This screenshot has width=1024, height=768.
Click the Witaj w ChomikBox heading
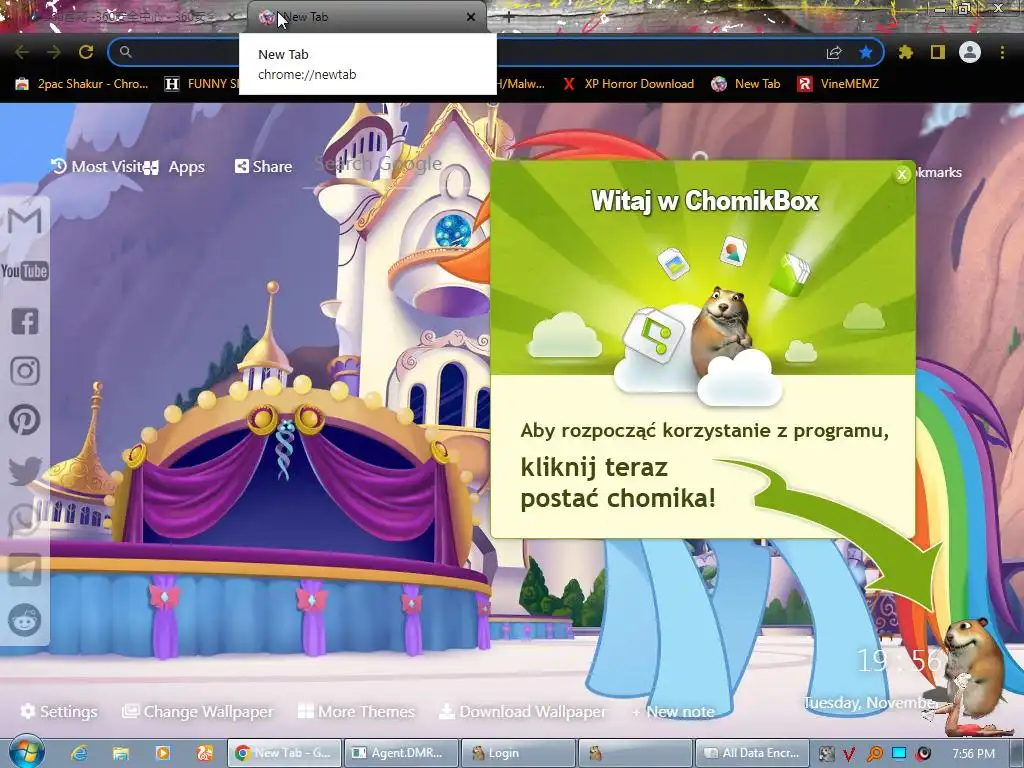pyautogui.click(x=704, y=200)
